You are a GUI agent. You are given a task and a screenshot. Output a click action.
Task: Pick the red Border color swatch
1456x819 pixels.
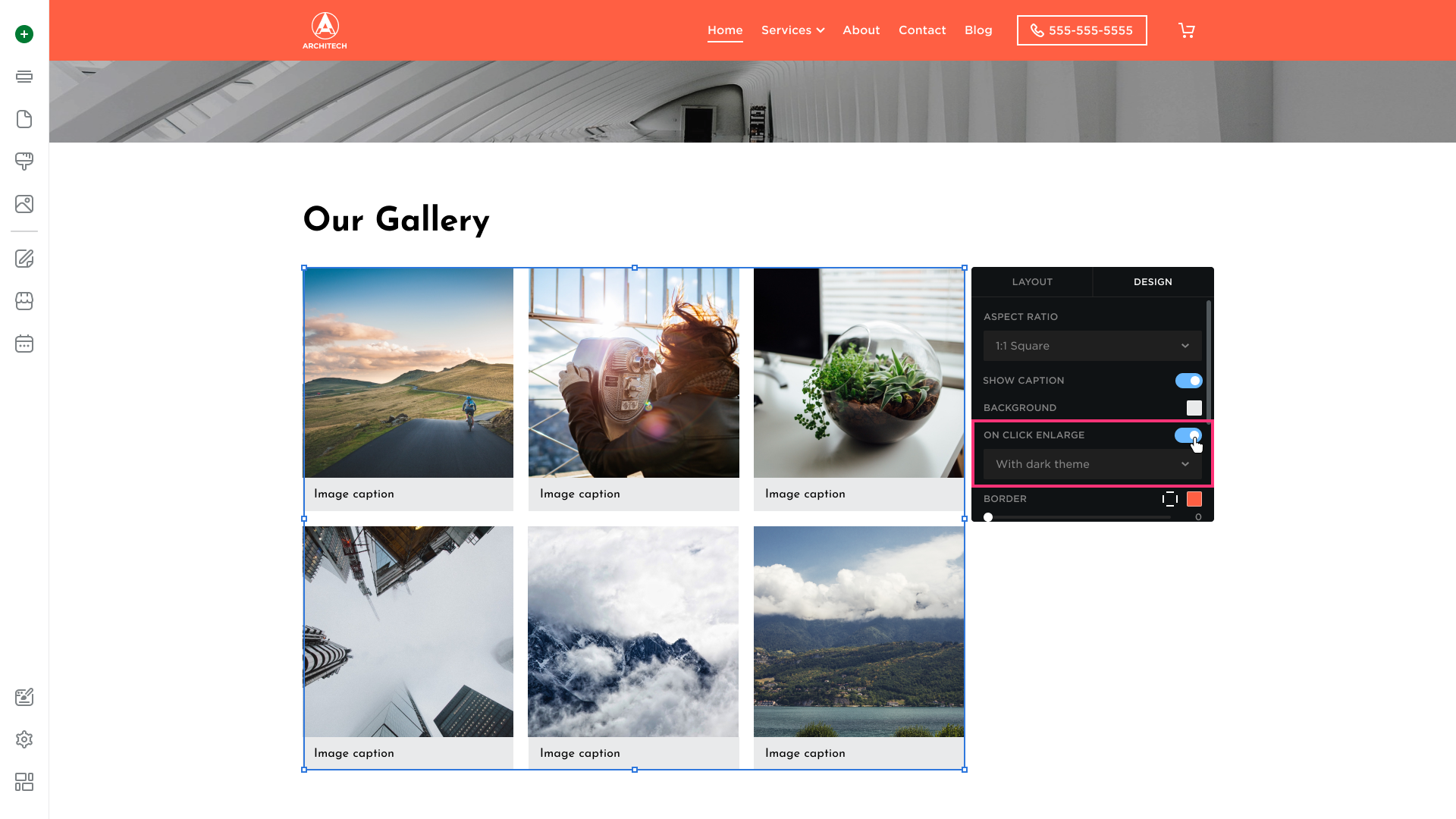(1194, 499)
